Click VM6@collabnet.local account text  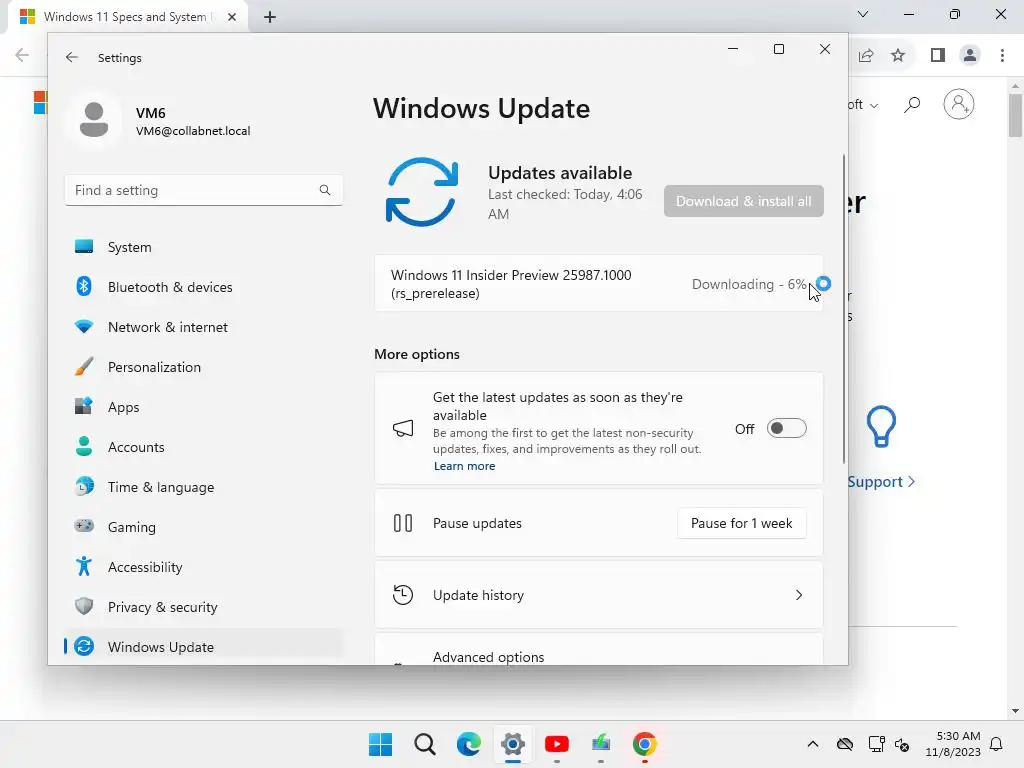click(x=193, y=131)
